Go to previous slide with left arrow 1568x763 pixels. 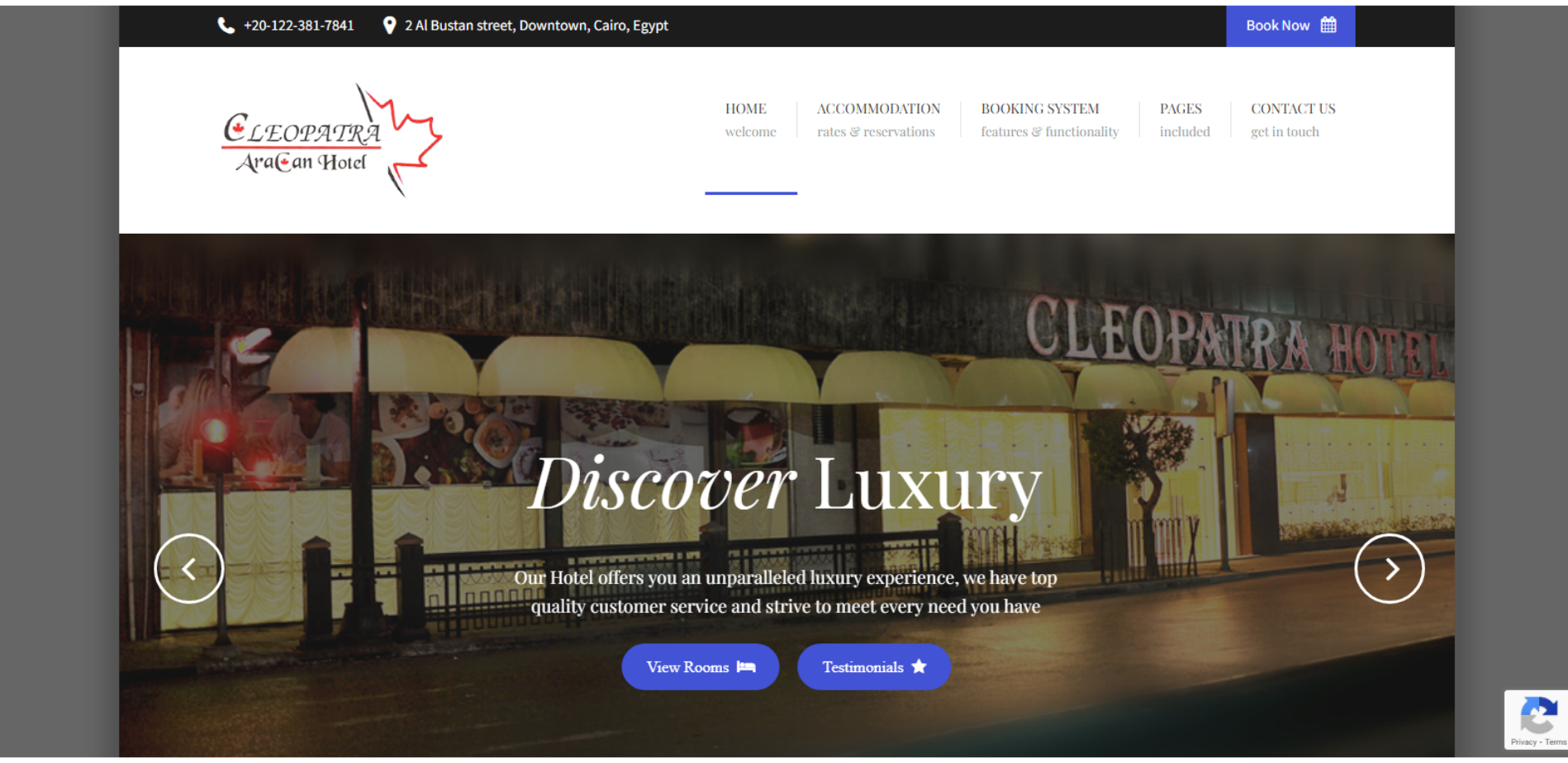(x=189, y=568)
